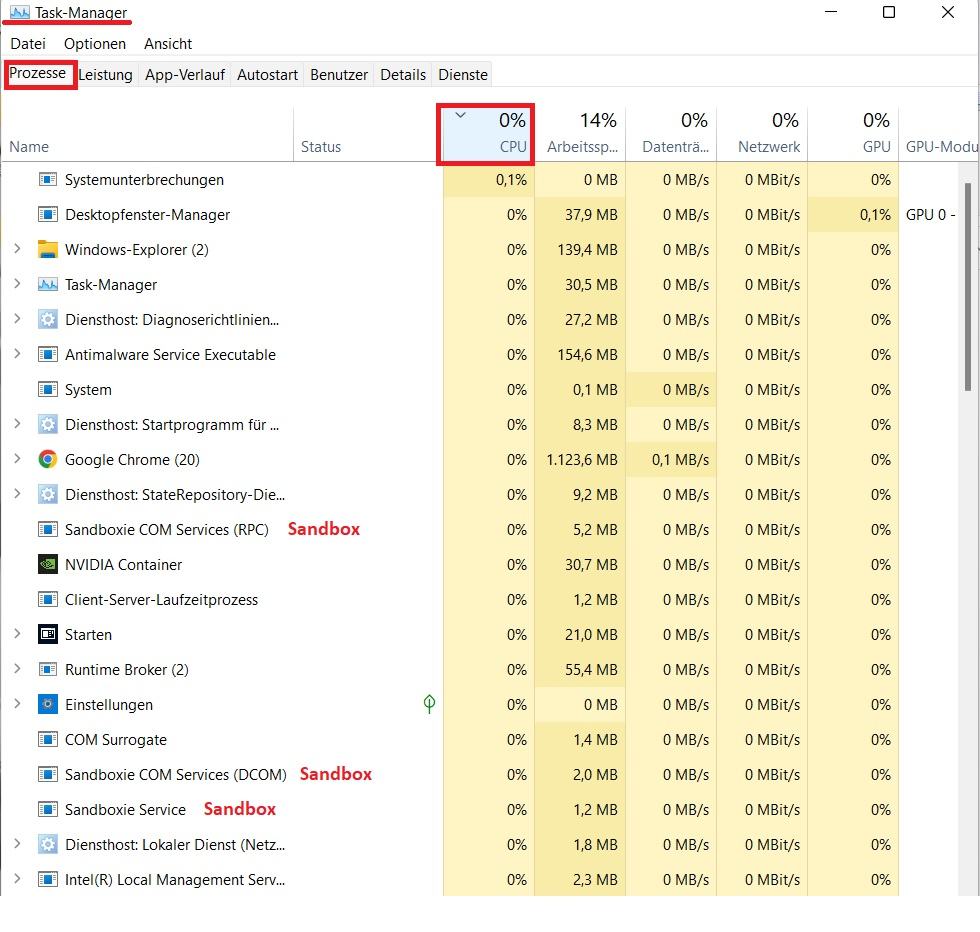The image size is (980, 932).
Task: Select the Sandboxie Service process name
Action: [126, 810]
